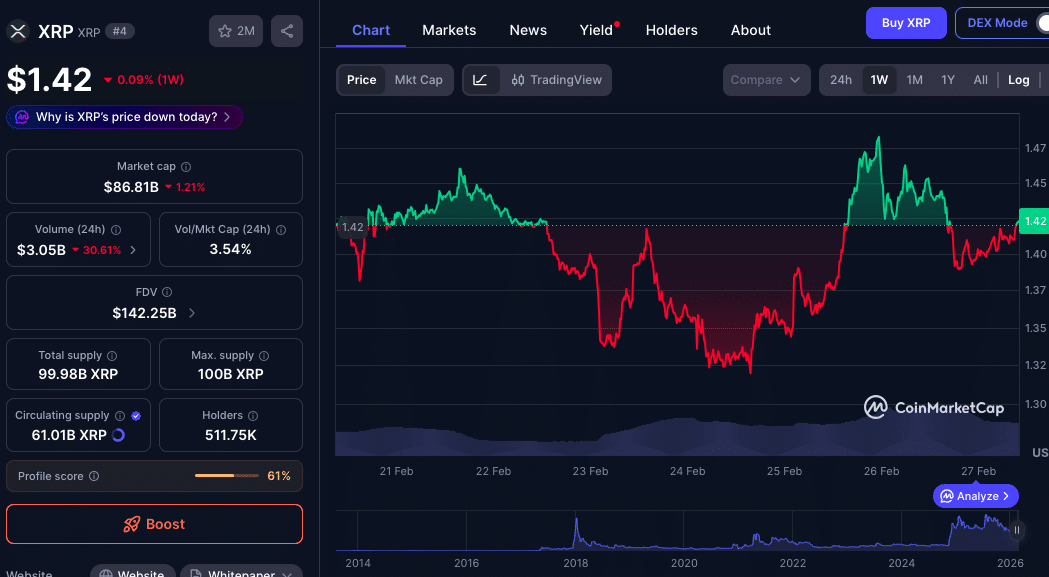This screenshot has height=577, width=1049.
Task: Select Mkt Cap chart toggle
Action: (x=419, y=80)
